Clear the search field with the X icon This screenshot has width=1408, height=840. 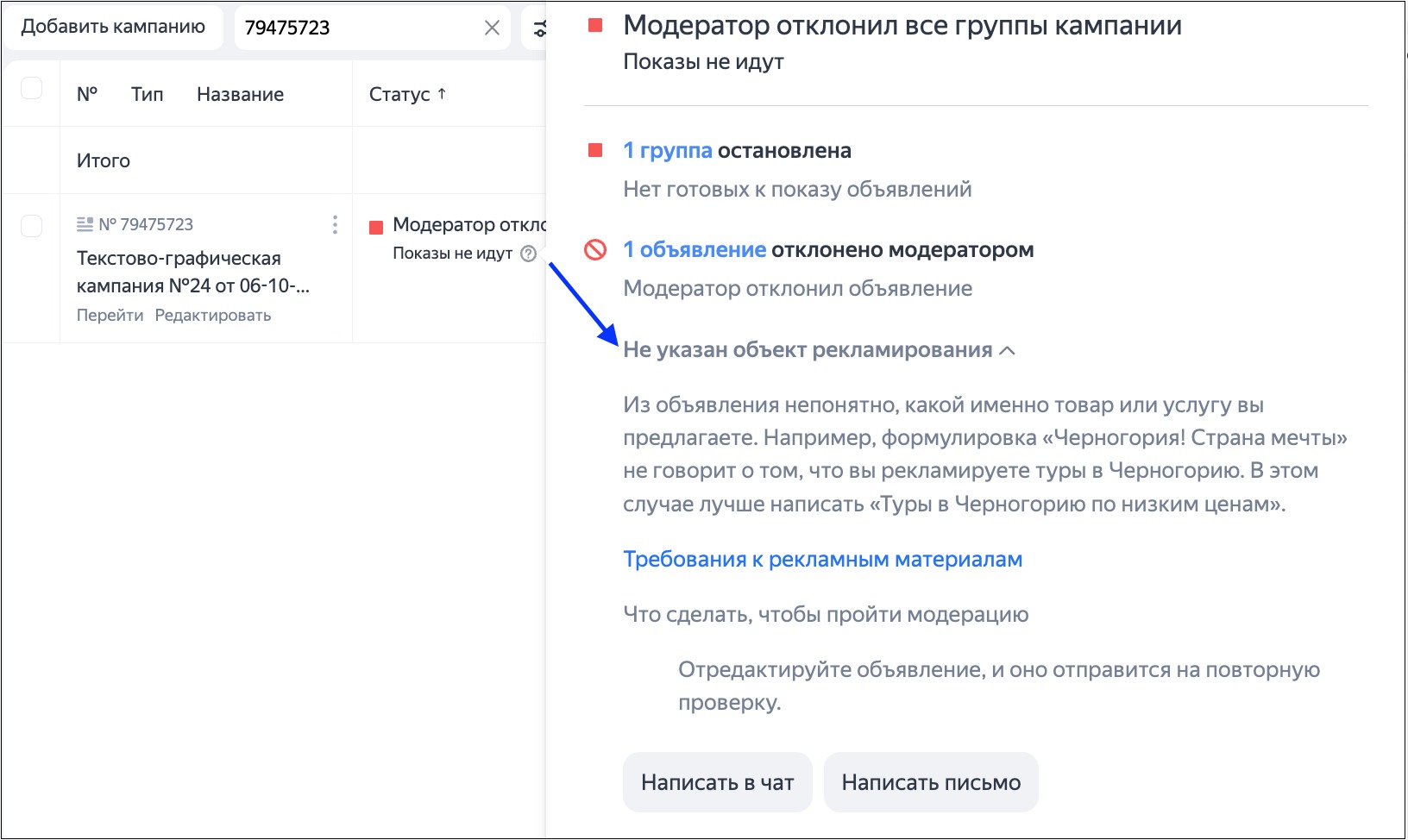492,28
